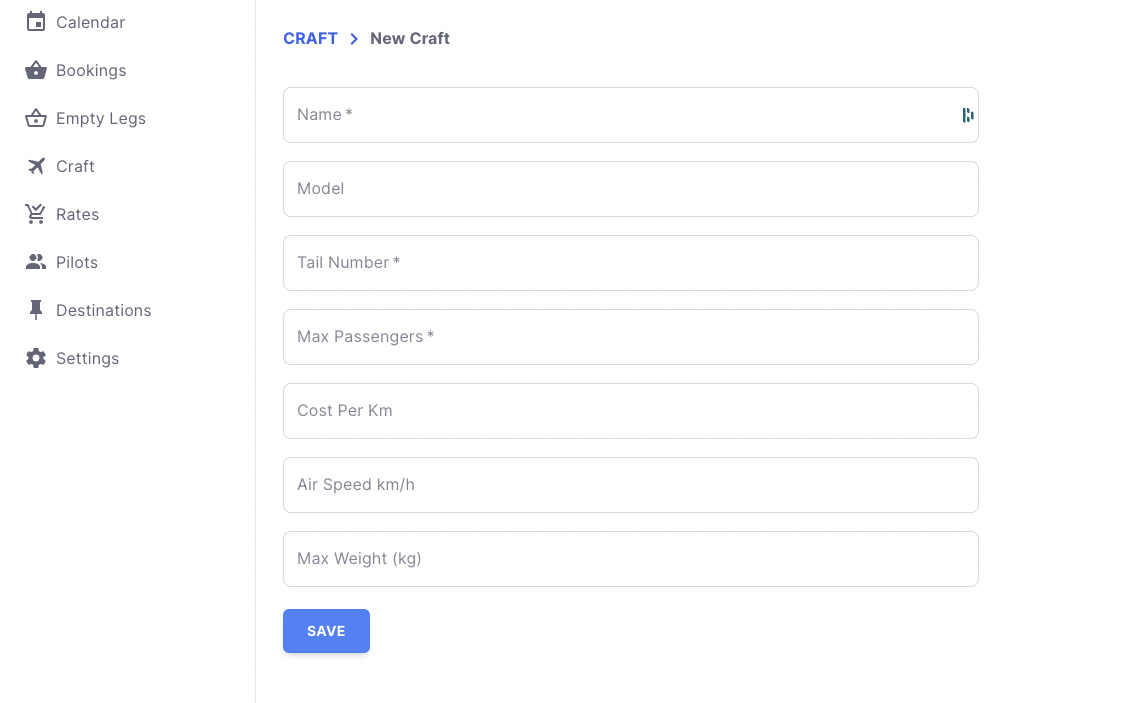Focus the Max Passengers field
This screenshot has height=703, width=1147.
point(630,337)
